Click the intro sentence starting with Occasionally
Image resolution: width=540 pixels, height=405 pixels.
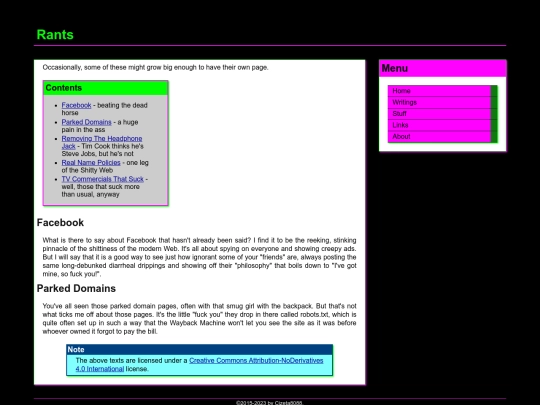tap(155, 67)
